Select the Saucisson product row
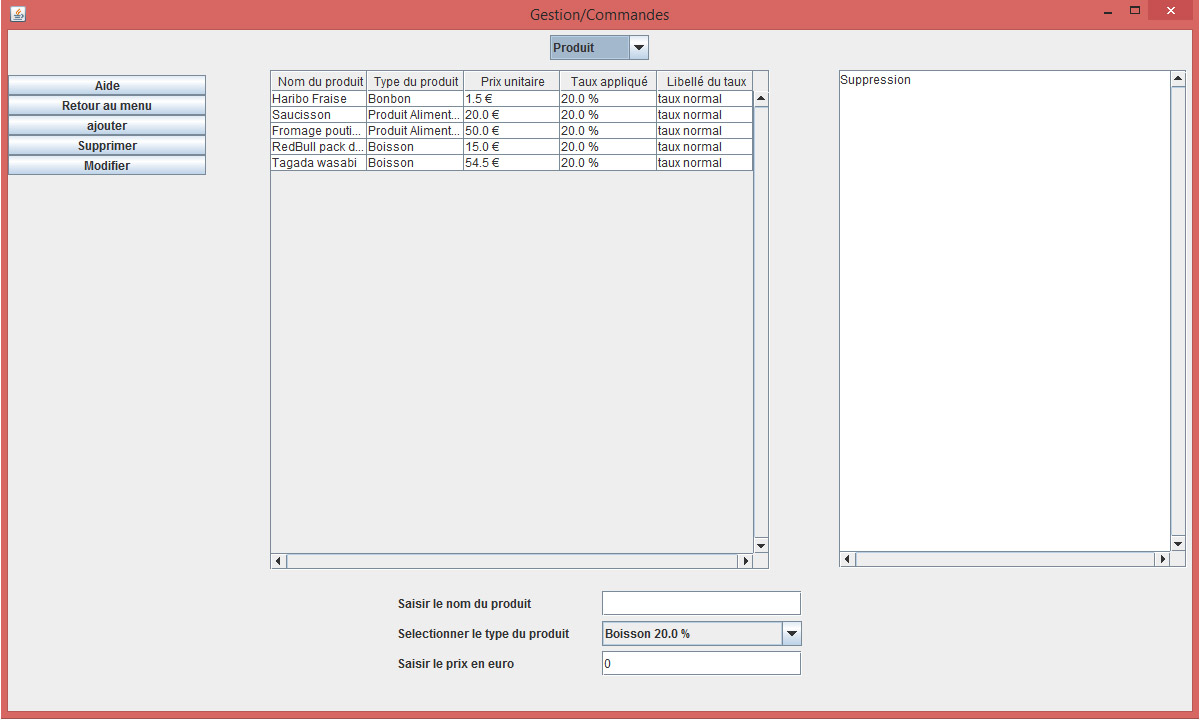Viewport: 1200px width, 720px height. [x=318, y=115]
